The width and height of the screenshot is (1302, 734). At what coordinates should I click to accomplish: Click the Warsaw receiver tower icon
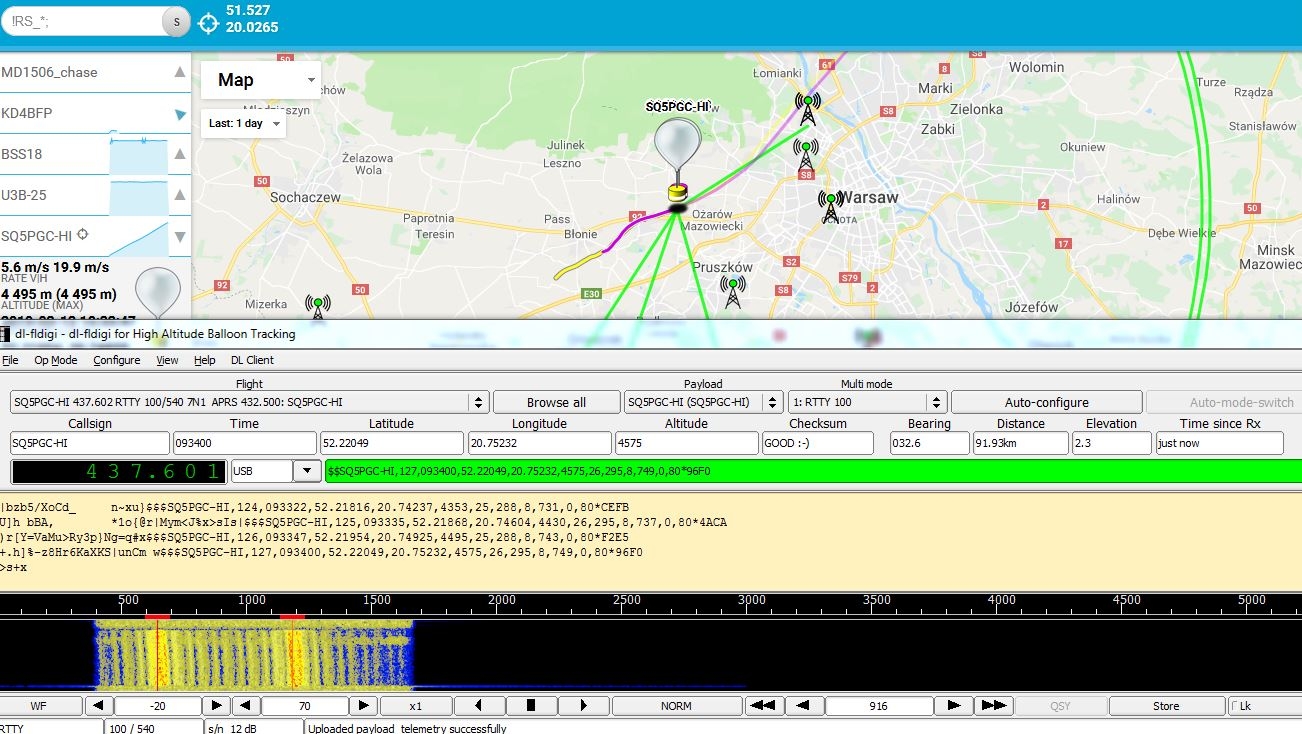tap(830, 207)
